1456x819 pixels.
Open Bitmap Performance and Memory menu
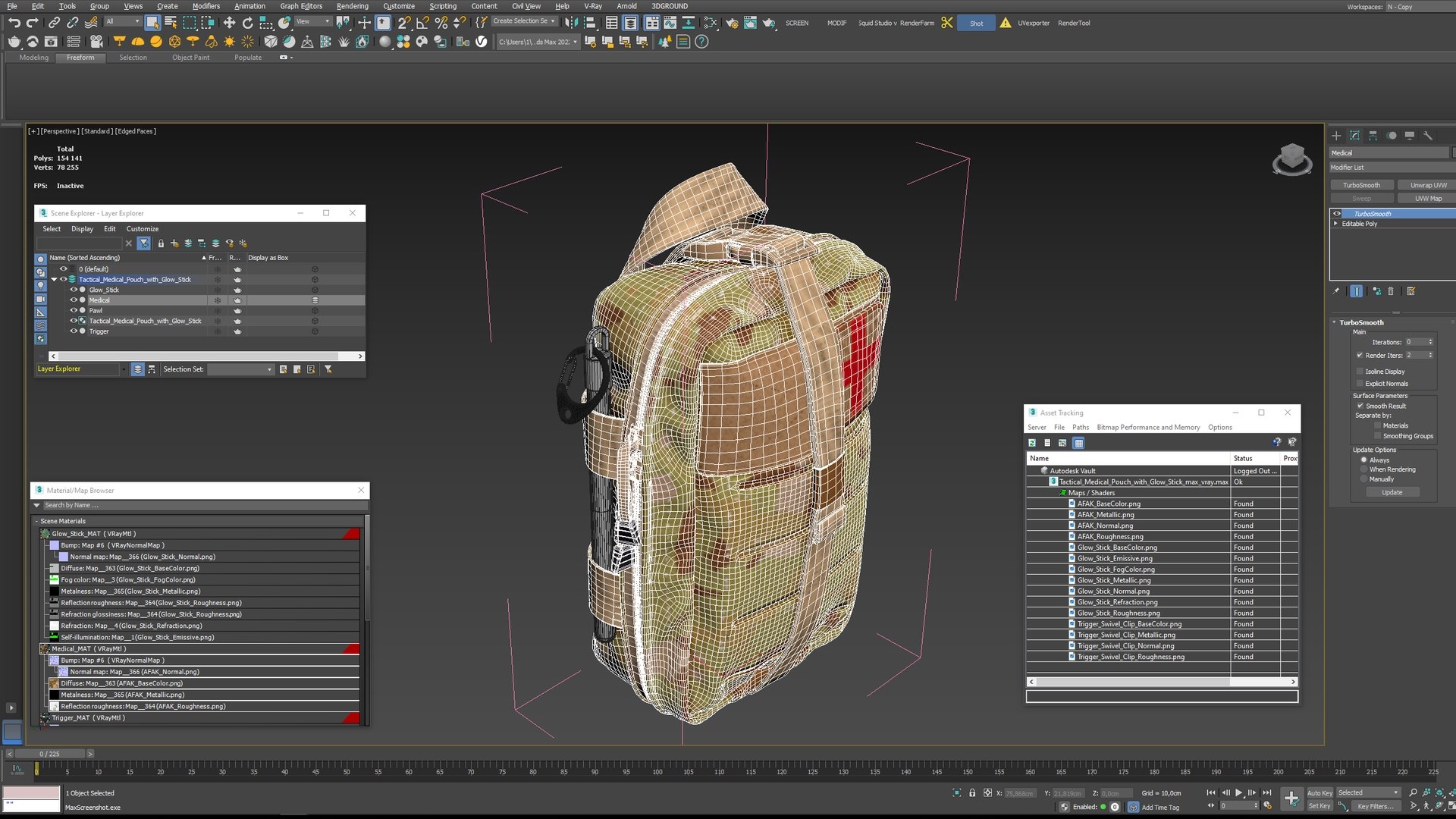(1148, 428)
